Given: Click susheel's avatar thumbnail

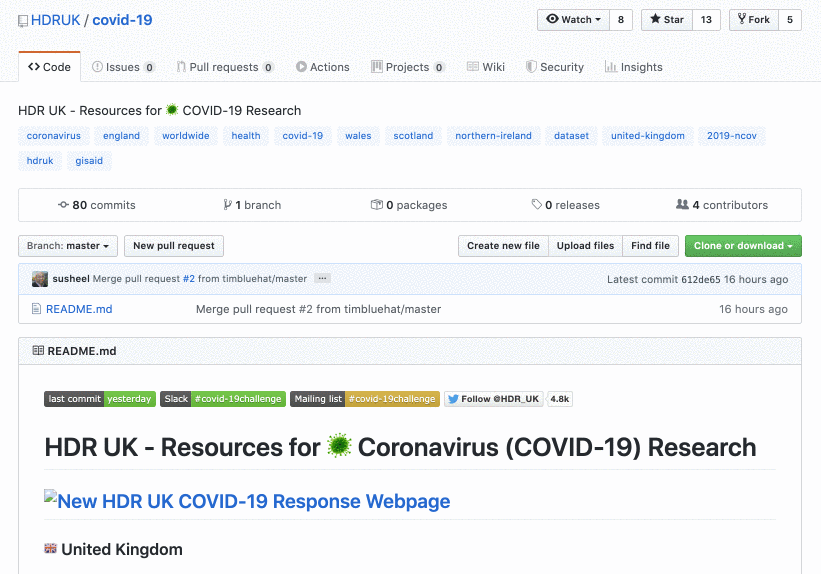Looking at the screenshot, I should click(x=40, y=279).
